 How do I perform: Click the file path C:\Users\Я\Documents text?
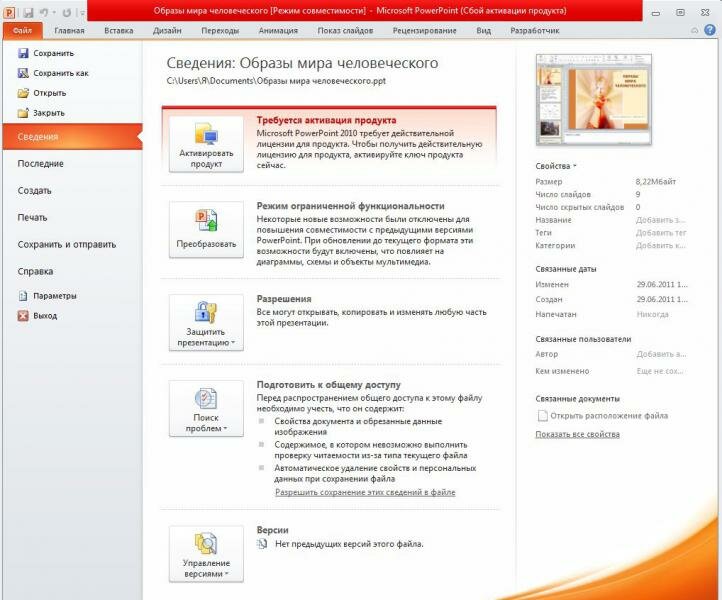point(276,81)
